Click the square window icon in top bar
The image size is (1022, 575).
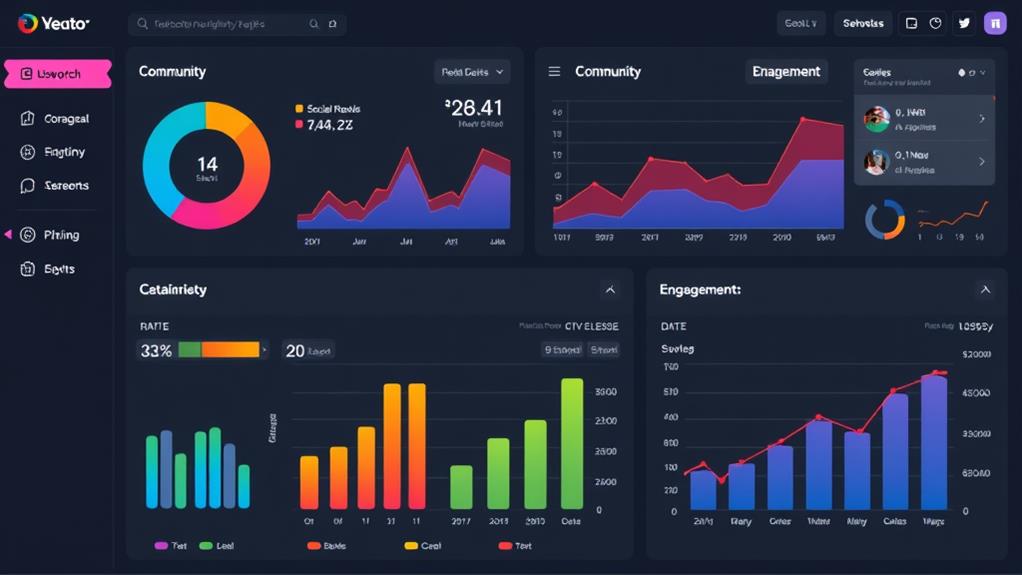911,23
